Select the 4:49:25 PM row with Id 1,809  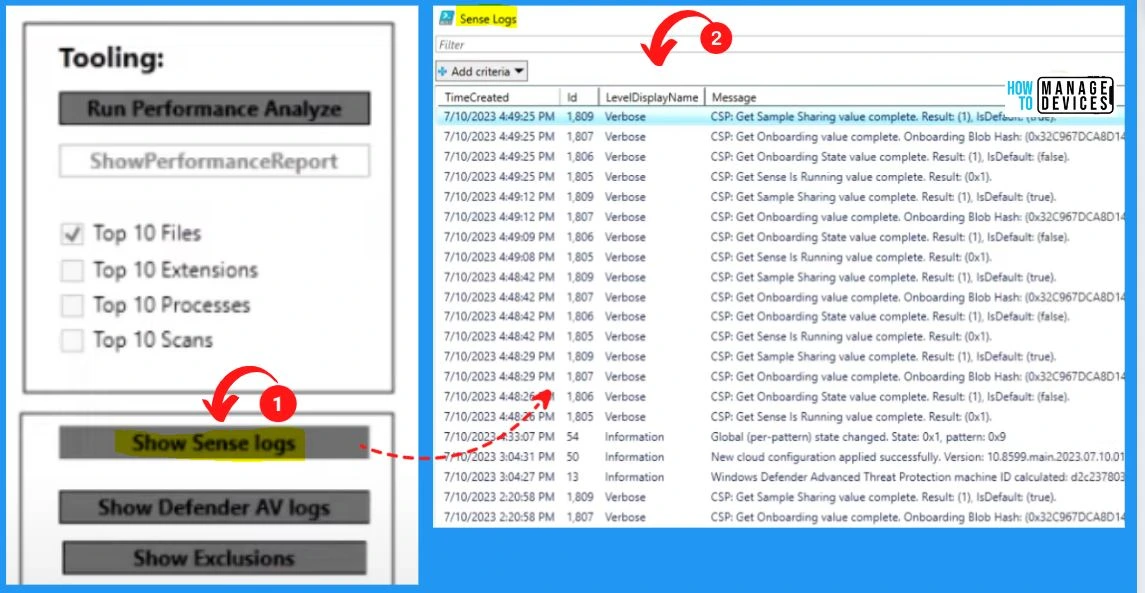point(781,116)
